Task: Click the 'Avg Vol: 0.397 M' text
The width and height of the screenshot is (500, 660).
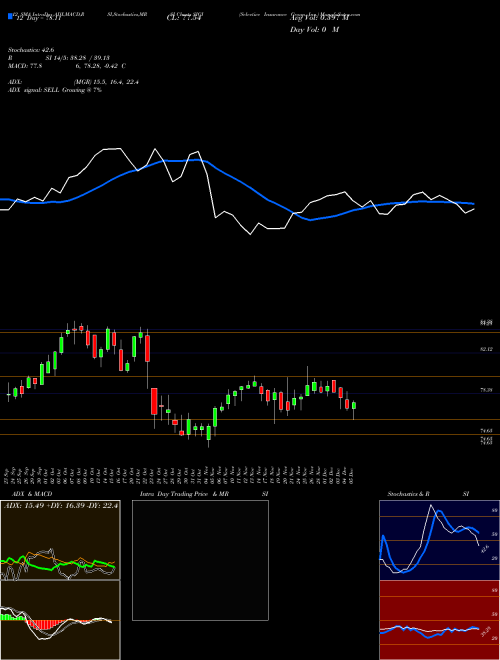Action: [x=319, y=19]
